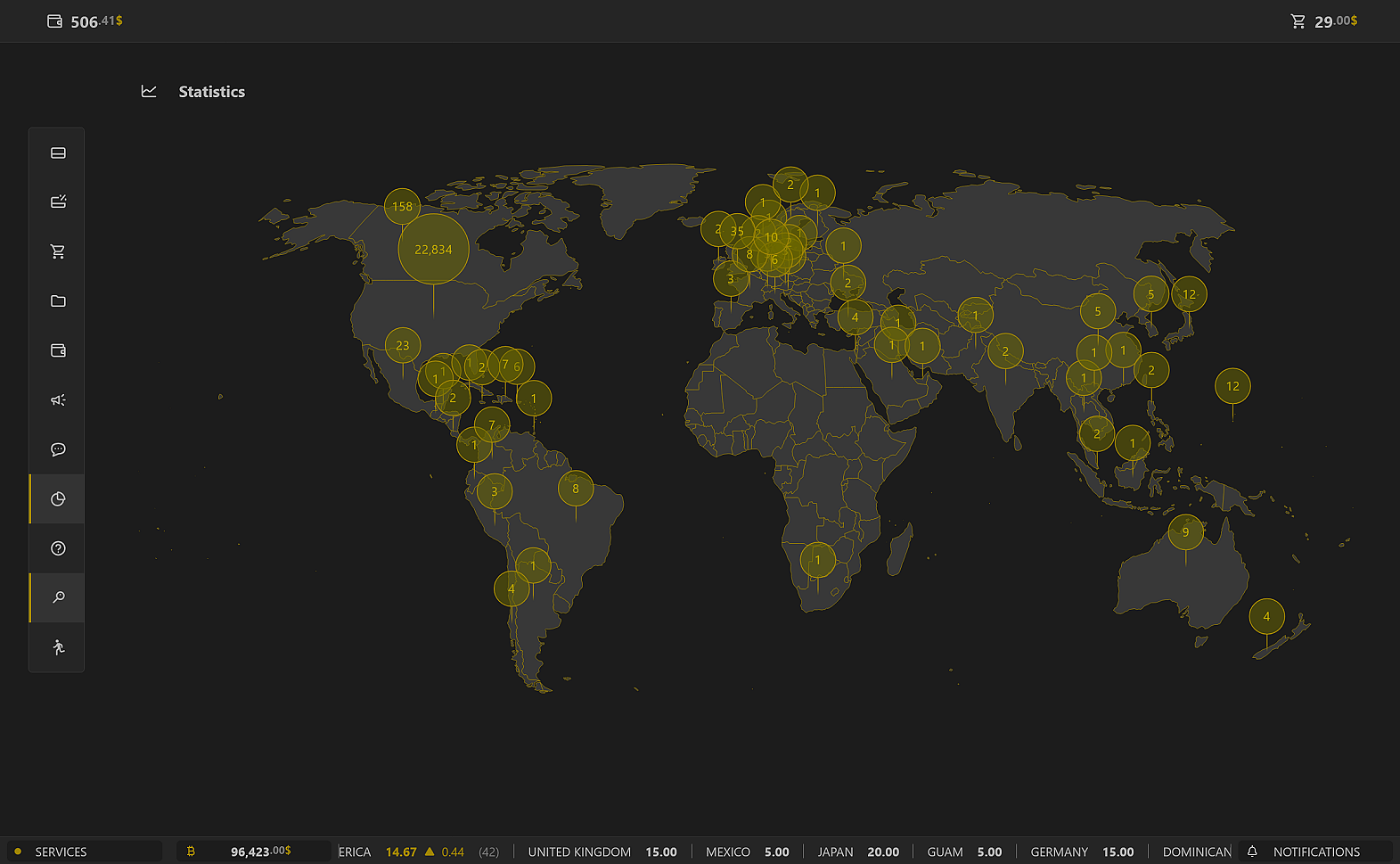Viewport: 1400px width, 864px height.
Task: Open the megaphone announcements icon
Action: pos(58,400)
